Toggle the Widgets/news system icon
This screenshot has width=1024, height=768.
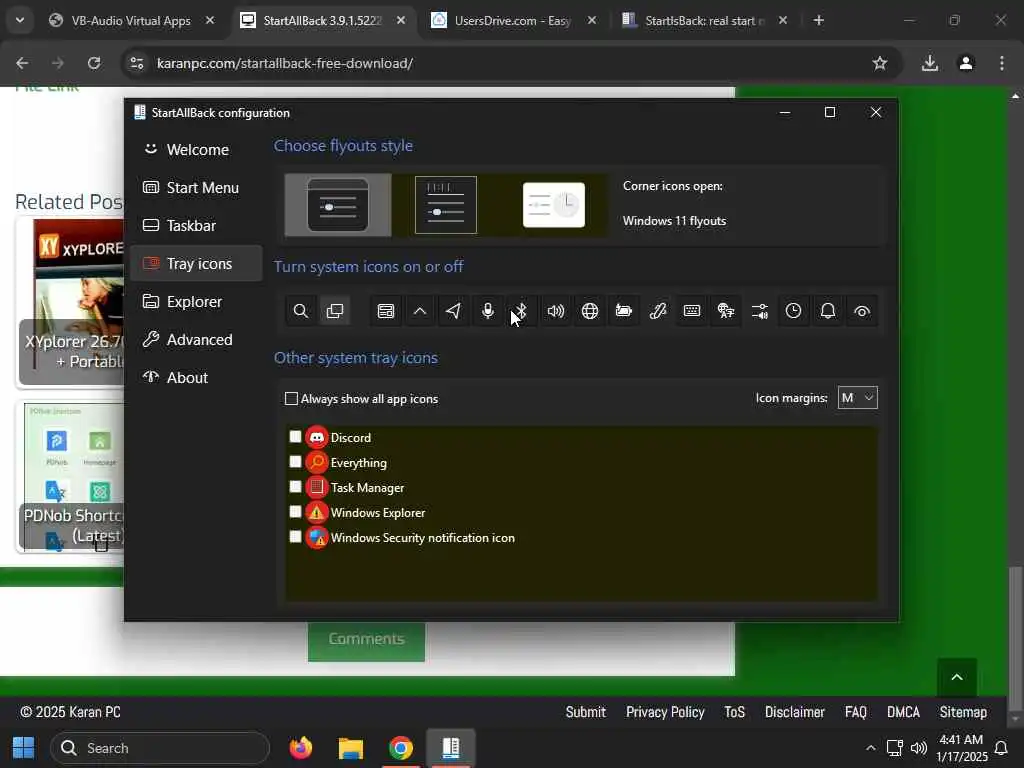pyautogui.click(x=386, y=311)
